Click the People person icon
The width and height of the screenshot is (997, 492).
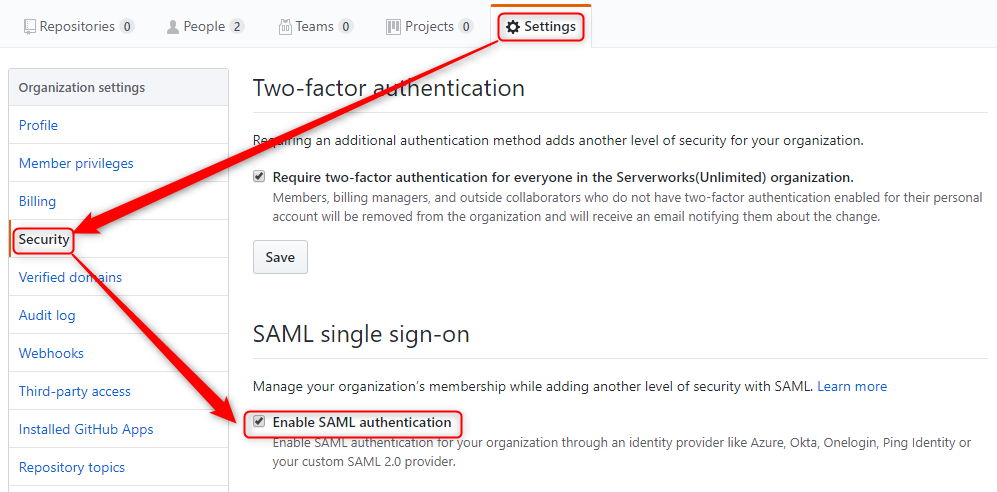point(172,27)
